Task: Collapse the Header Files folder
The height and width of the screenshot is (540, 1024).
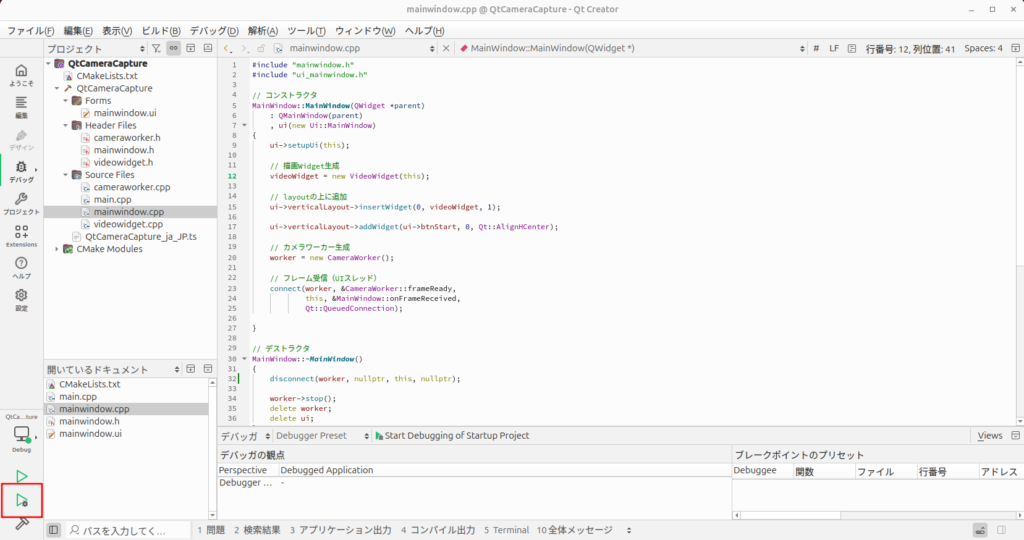Action: [x=65, y=125]
